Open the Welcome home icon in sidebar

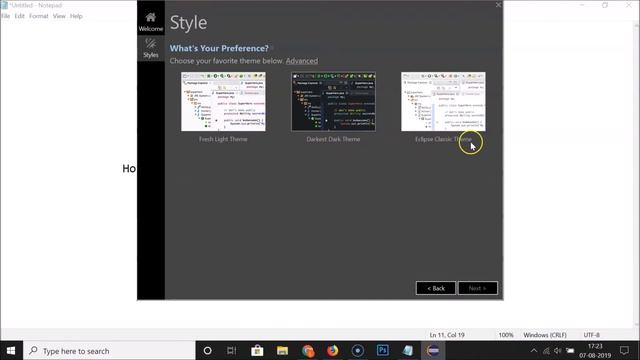(151, 22)
